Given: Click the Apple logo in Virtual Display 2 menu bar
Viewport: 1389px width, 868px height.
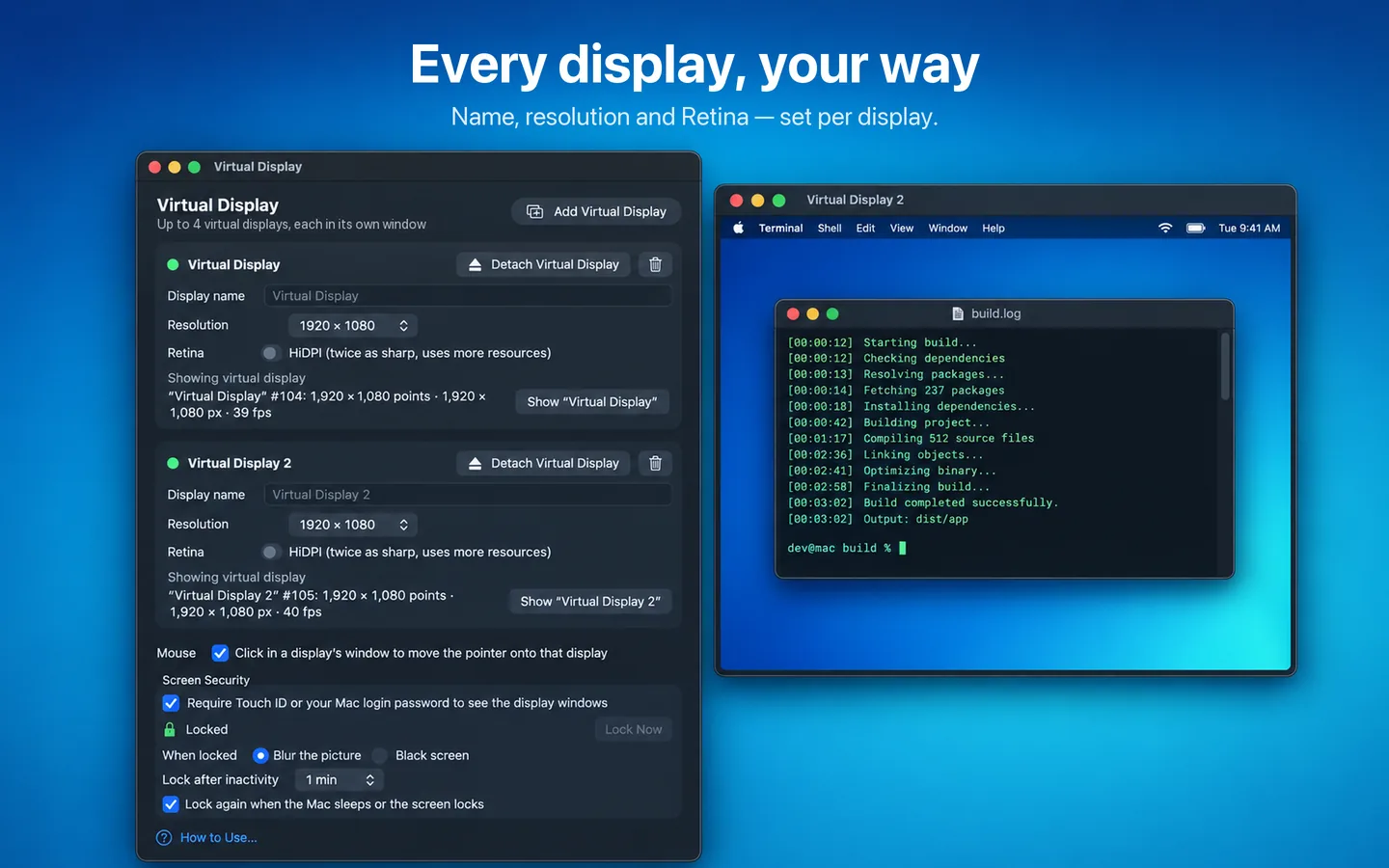Looking at the screenshot, I should pos(739,229).
